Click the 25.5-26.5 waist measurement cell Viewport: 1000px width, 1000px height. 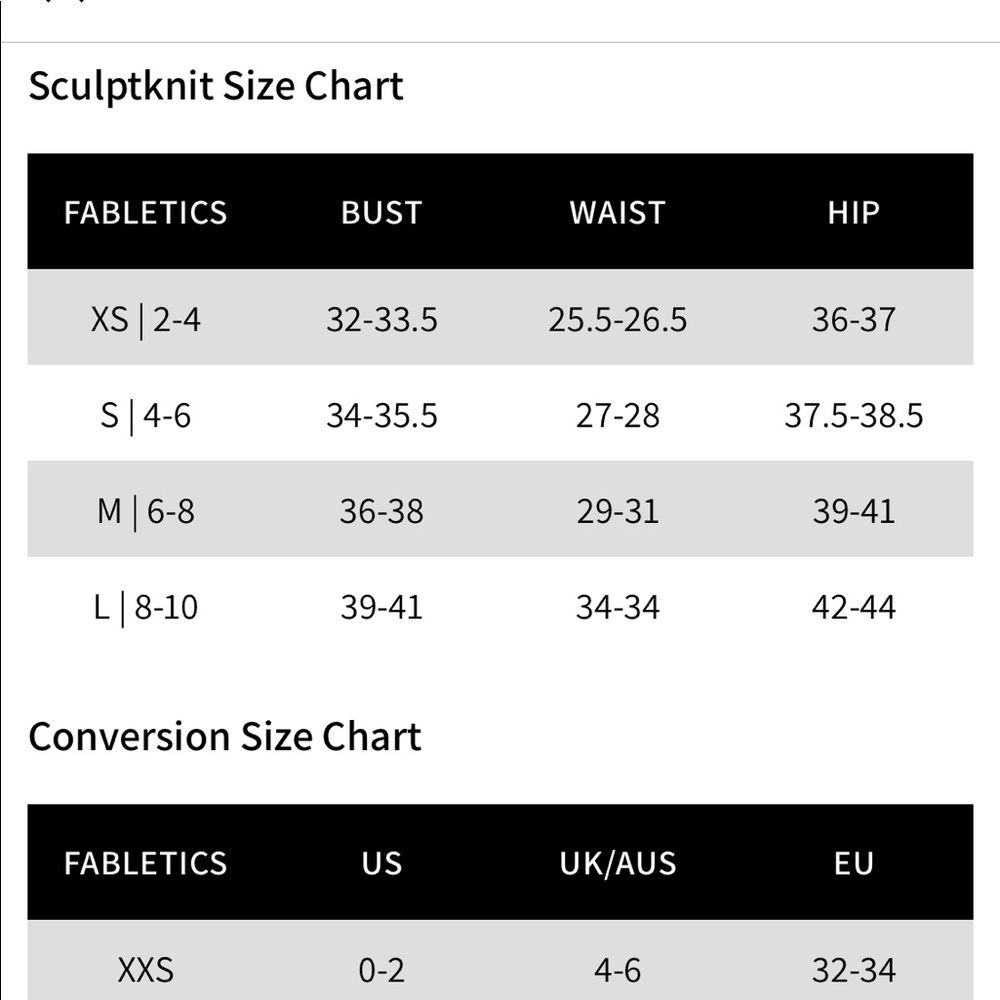coord(617,320)
